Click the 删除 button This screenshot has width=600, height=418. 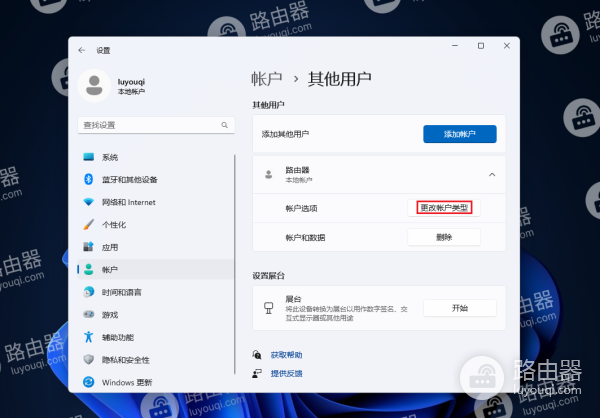444,237
